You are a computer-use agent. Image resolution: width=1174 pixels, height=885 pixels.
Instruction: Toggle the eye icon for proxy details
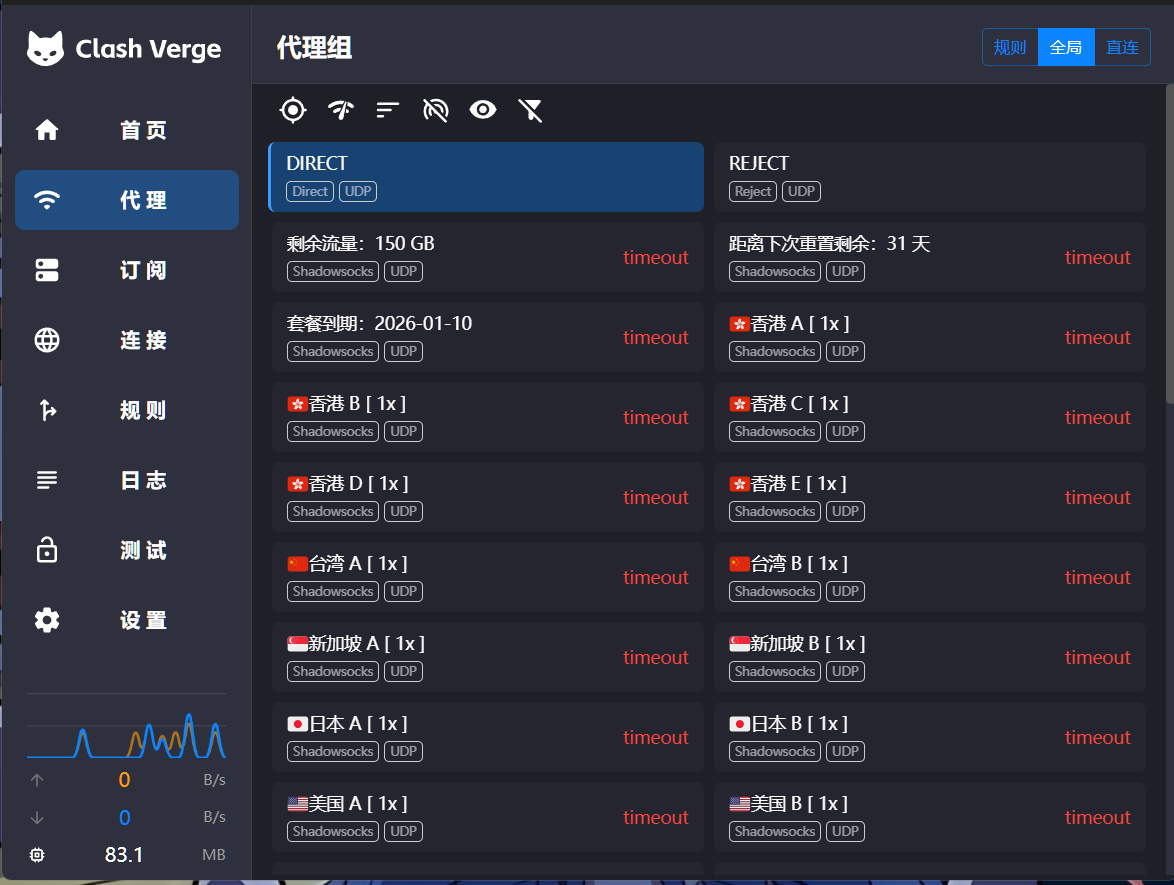(483, 110)
